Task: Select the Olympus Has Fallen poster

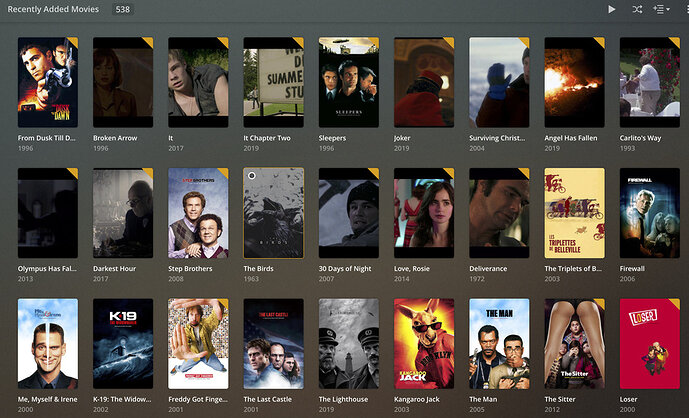Action: coord(48,213)
